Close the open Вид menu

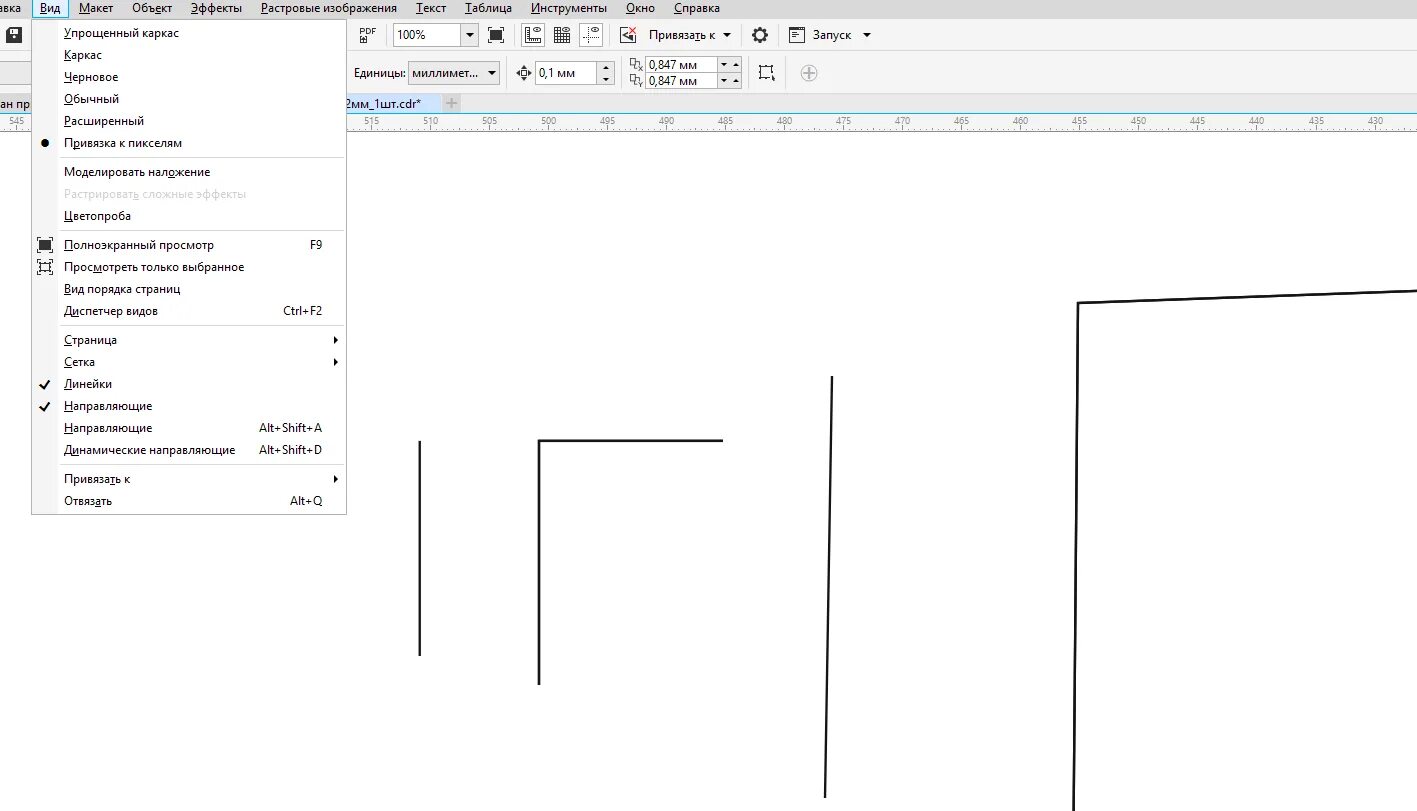pyautogui.click(x=50, y=8)
